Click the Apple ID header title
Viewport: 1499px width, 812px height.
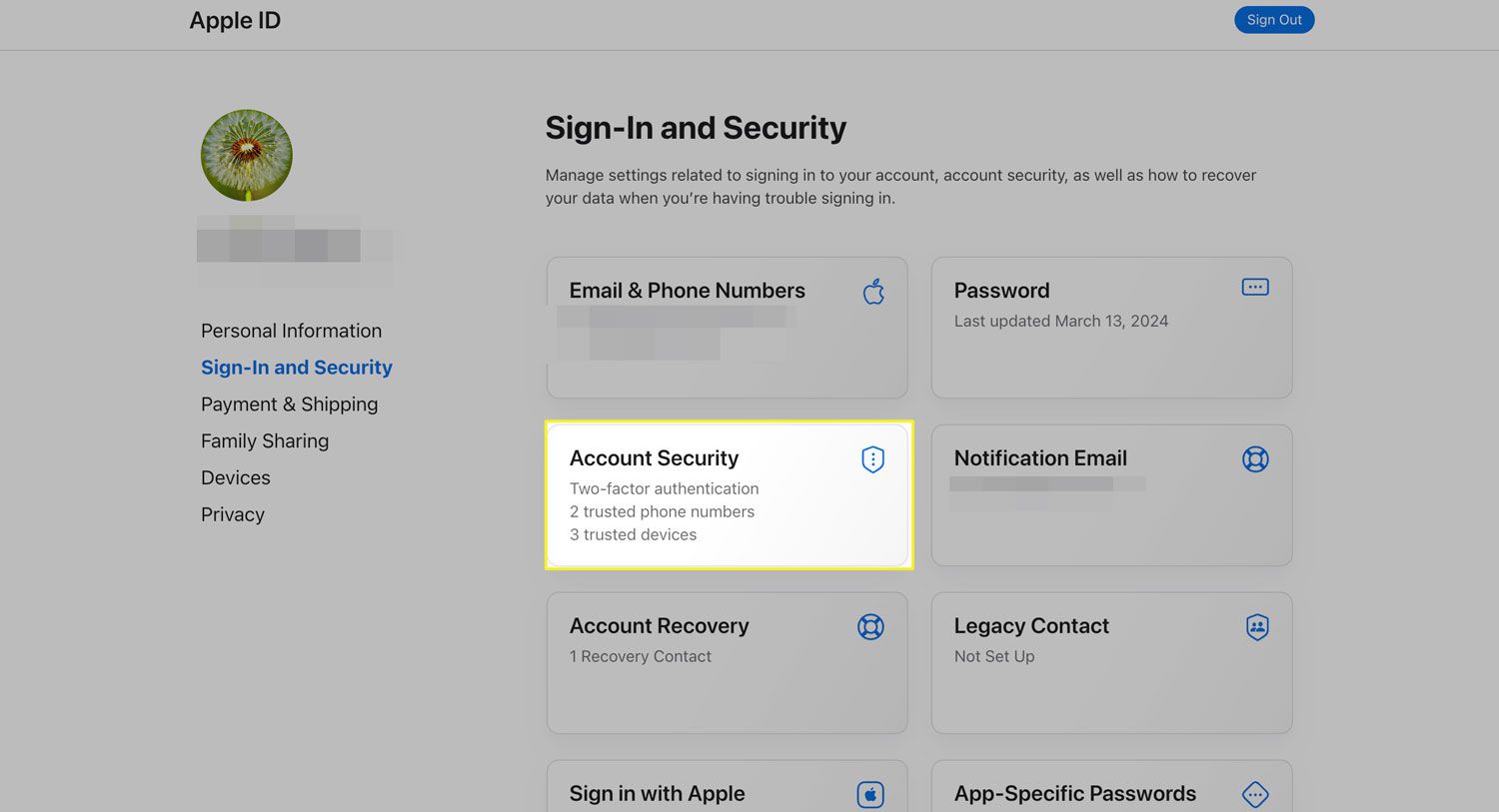click(x=235, y=21)
